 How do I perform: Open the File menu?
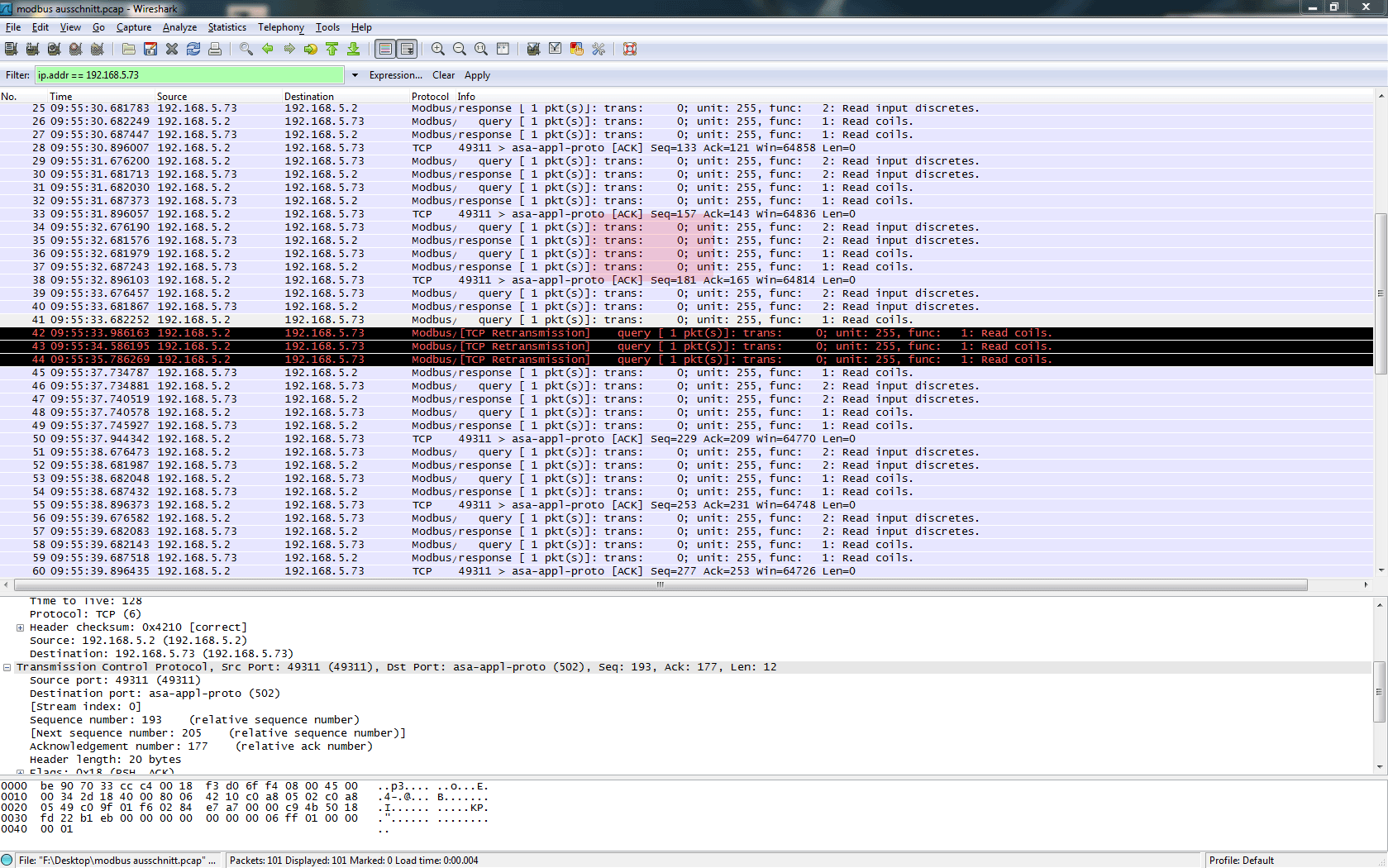[13, 27]
